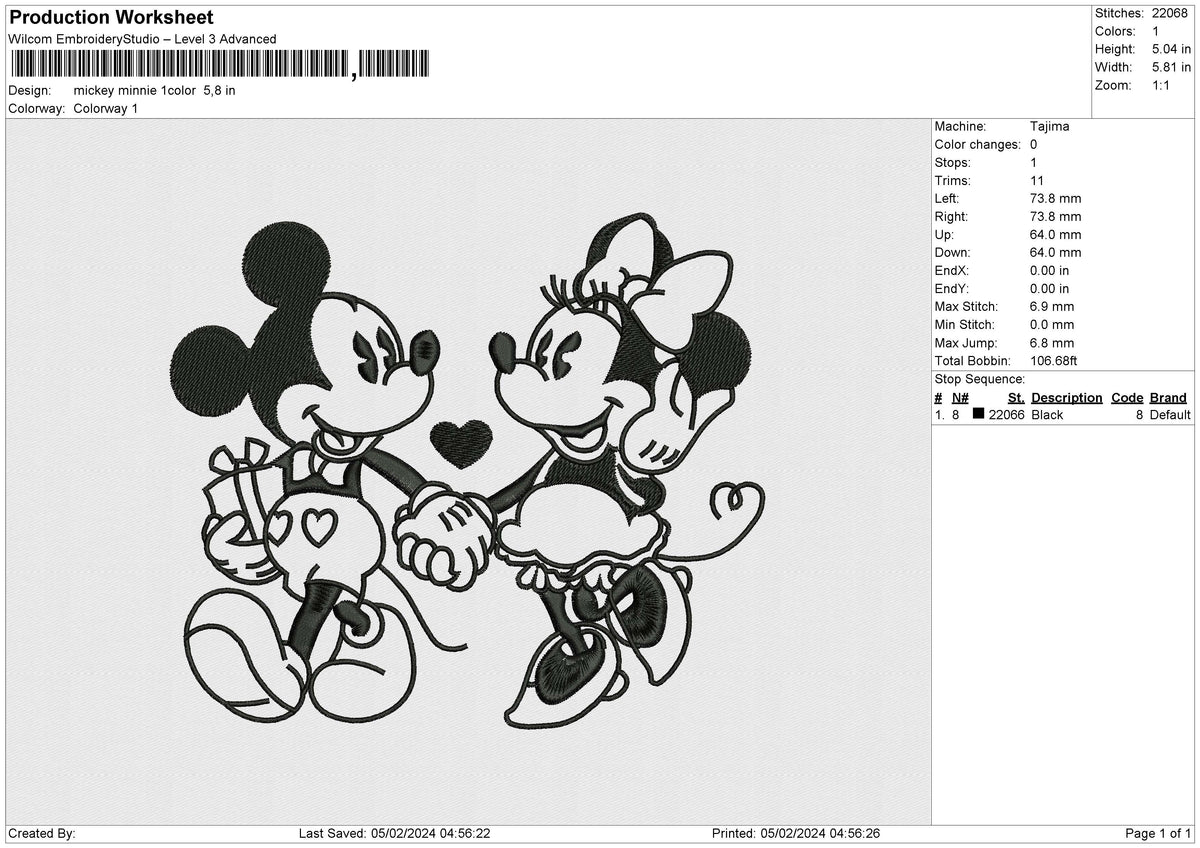1200x848 pixels.
Task: Click the Up value 64.0 mm
Action: click(1055, 234)
